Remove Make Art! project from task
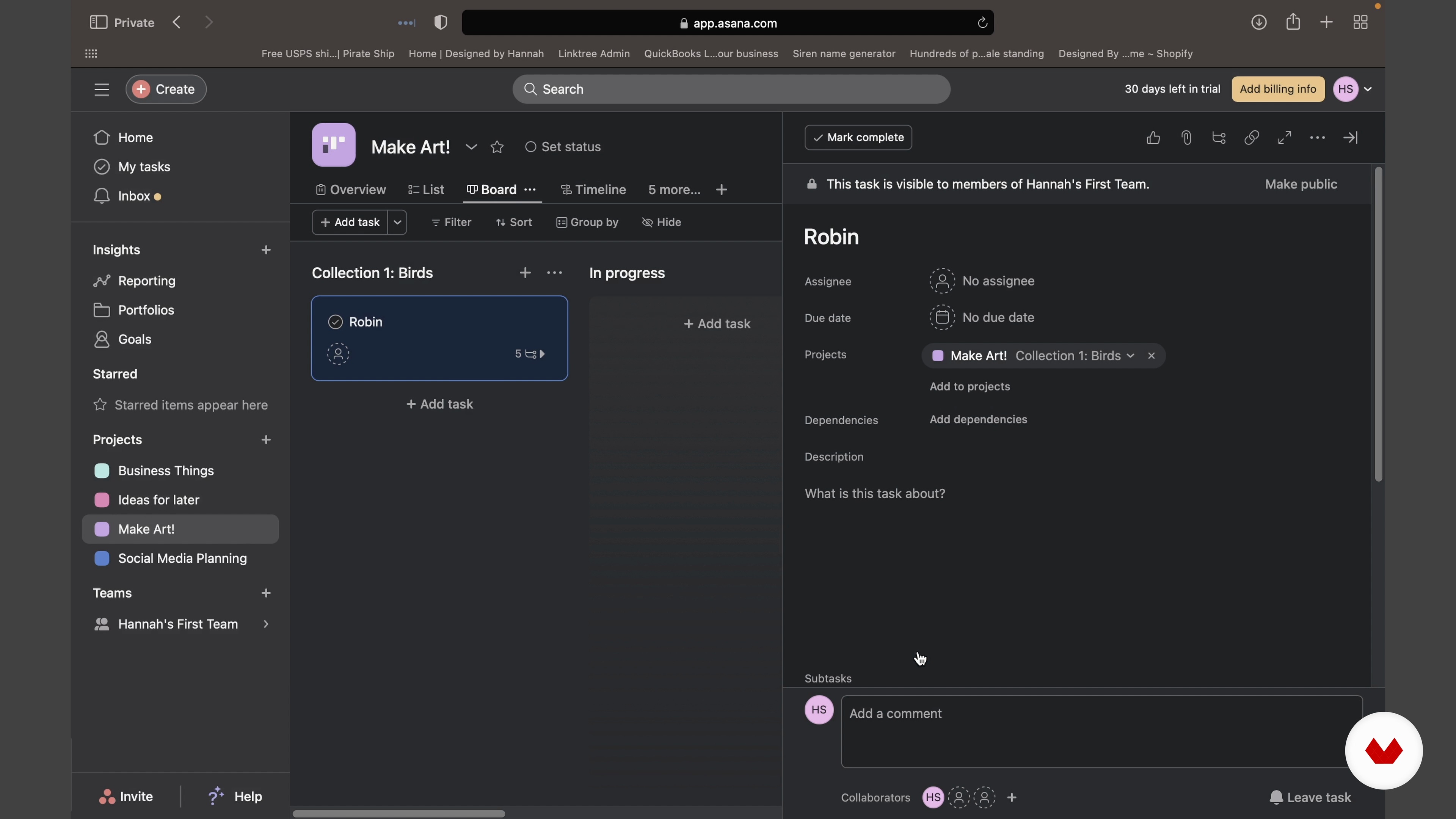 point(1152,356)
